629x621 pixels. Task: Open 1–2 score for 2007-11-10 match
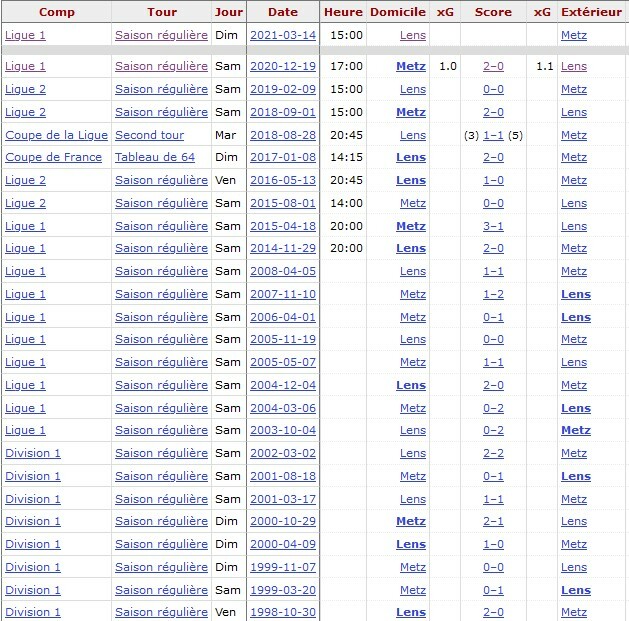click(x=493, y=294)
